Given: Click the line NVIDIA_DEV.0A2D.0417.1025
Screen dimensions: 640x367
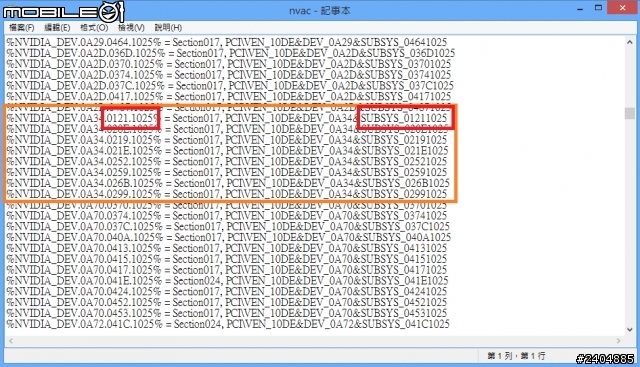Looking at the screenshot, I should click(229, 97).
